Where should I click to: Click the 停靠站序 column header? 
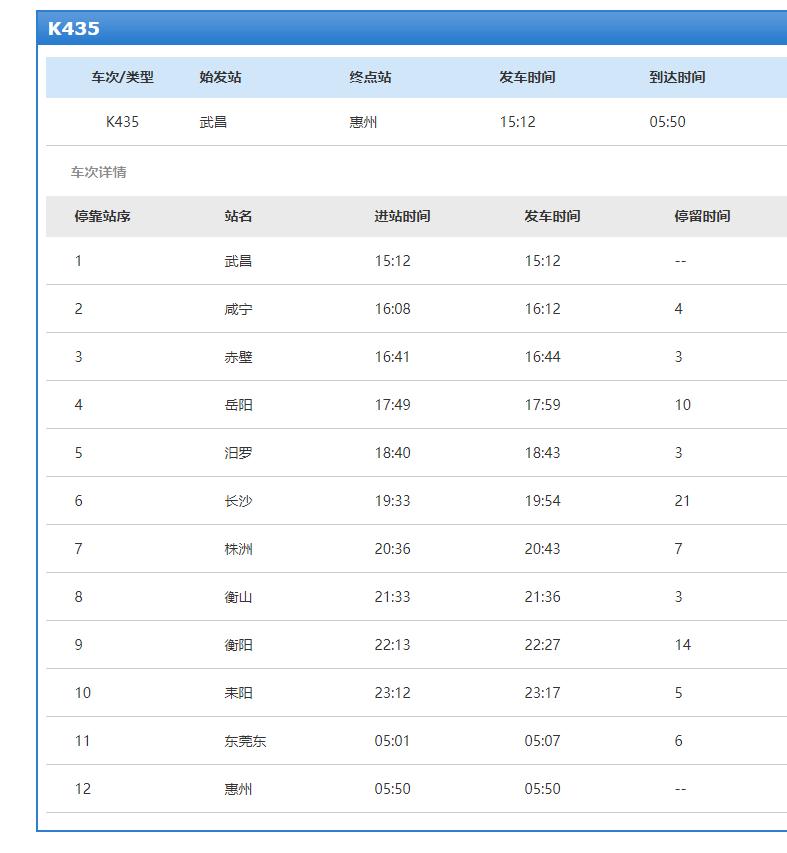coord(102,217)
